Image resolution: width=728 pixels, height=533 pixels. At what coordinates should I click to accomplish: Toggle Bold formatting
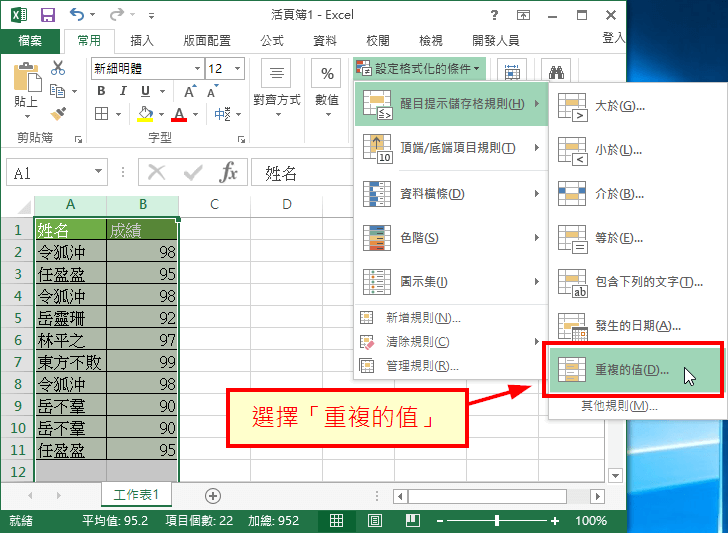point(101,91)
